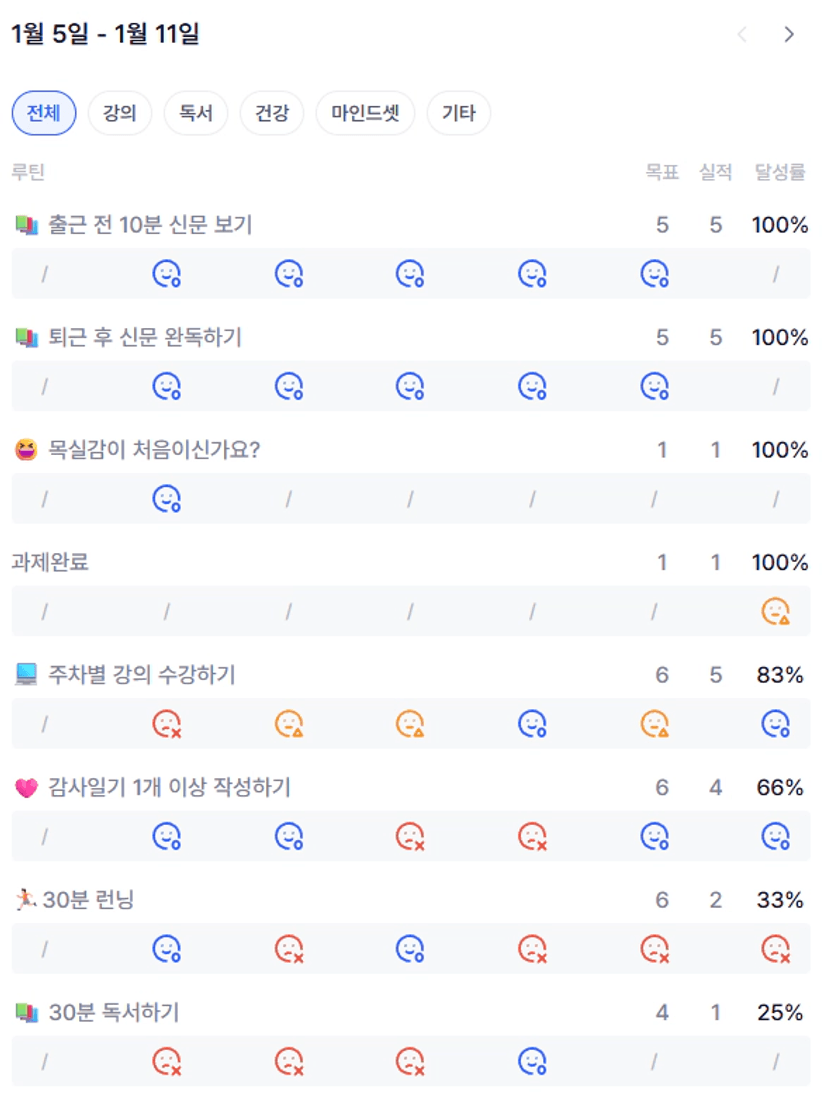Click the orange face icon in 과제완료 row

pyautogui.click(x=776, y=611)
